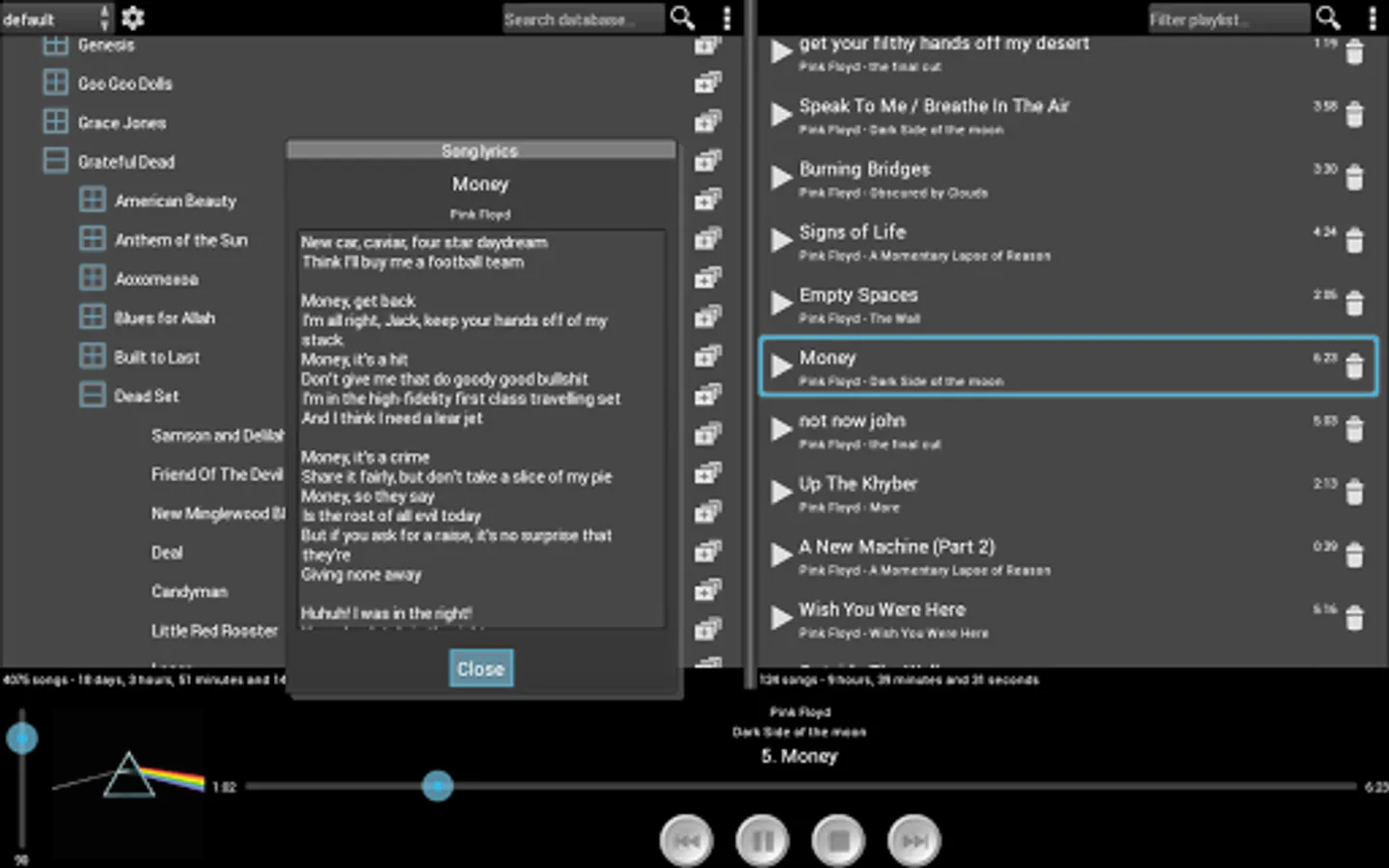Open the playlist panel overflow menu
1389x868 pixels.
1372,17
